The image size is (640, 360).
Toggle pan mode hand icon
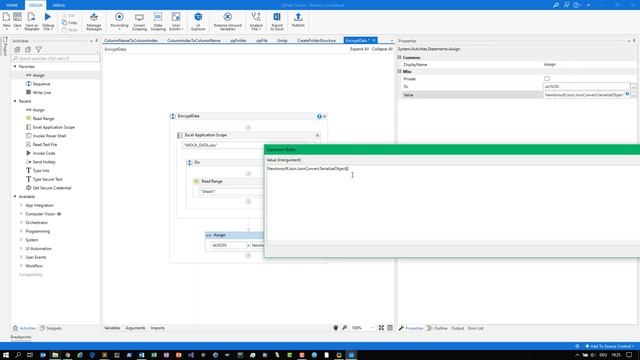click(x=336, y=328)
